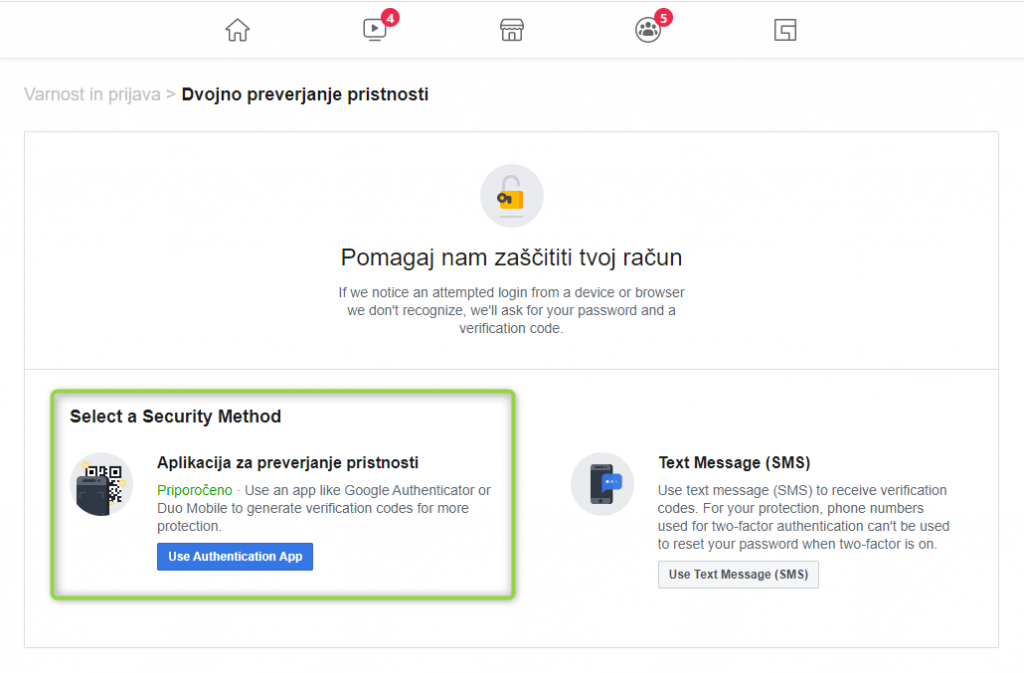Click Dvojno preverjanje pristnosti breadcrumb title
This screenshot has height=673, width=1024.
pyautogui.click(x=305, y=95)
